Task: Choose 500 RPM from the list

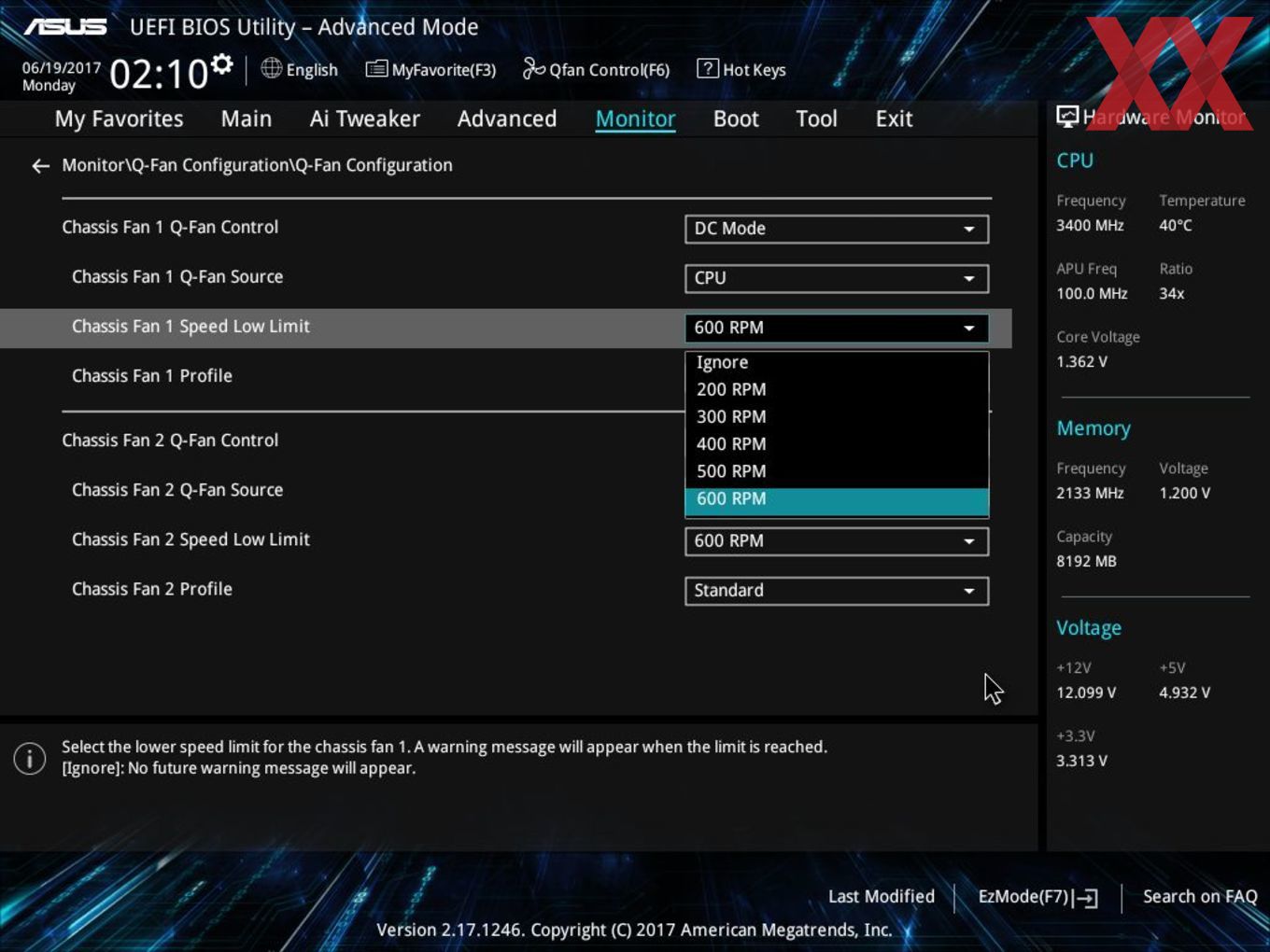Action: coord(837,470)
